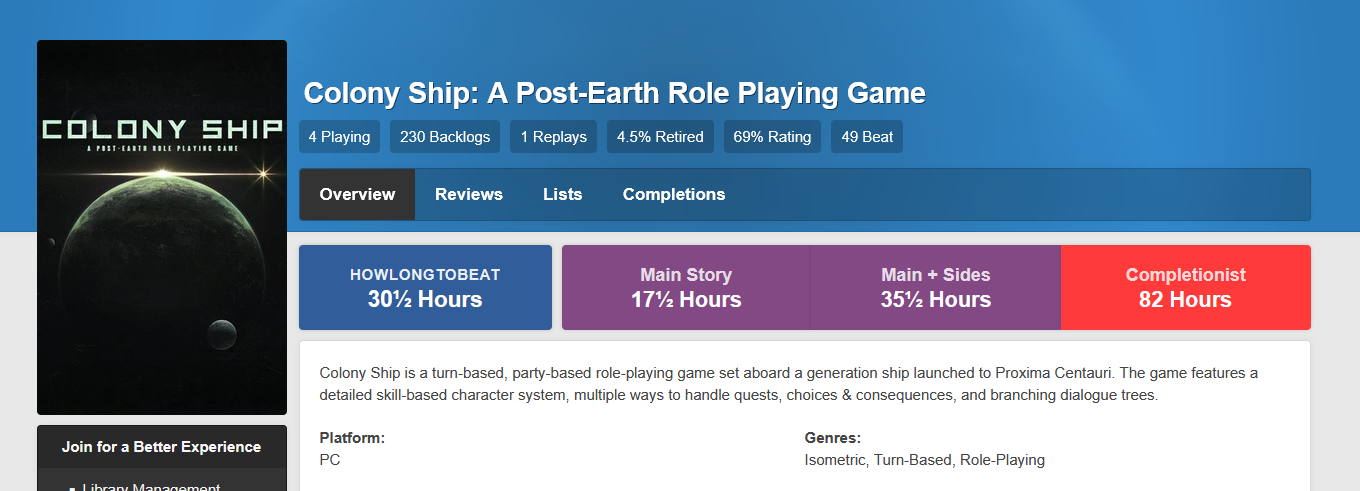Click the HowLongToBeat 30½ Hours tile

pos(425,288)
